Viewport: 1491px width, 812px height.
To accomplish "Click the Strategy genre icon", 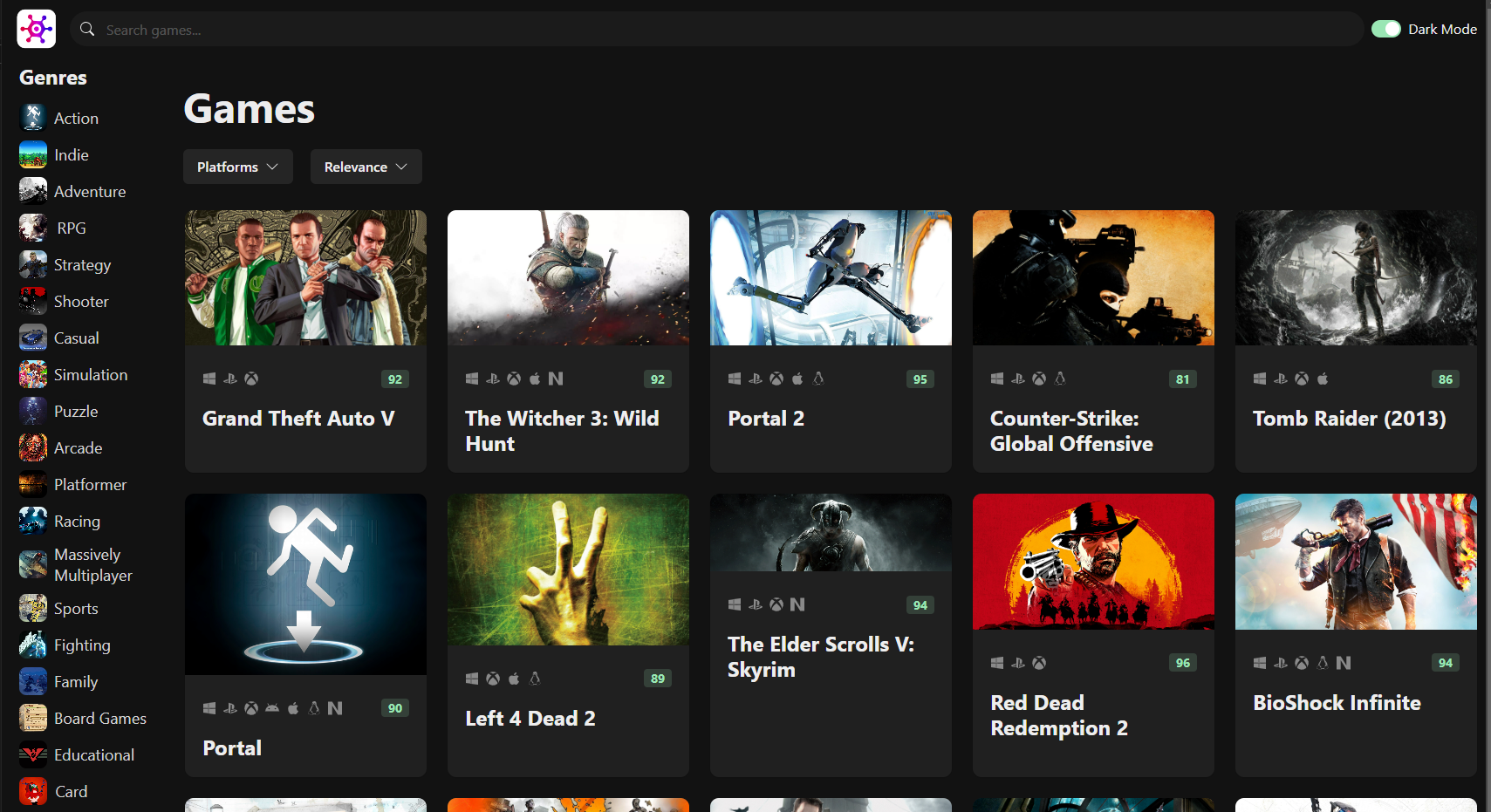I will click(x=33, y=264).
